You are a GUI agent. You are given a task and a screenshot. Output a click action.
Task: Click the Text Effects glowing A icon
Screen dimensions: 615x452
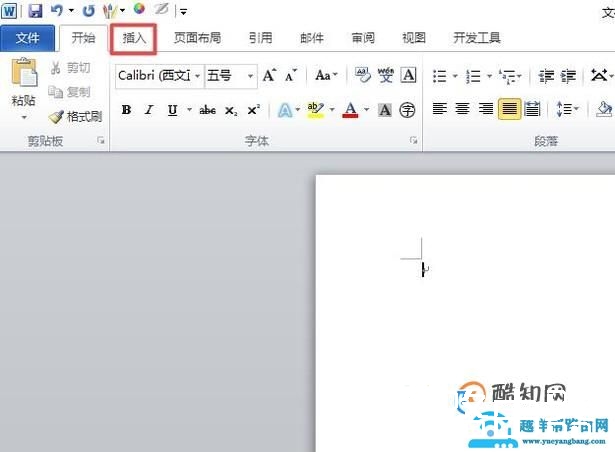coord(285,110)
